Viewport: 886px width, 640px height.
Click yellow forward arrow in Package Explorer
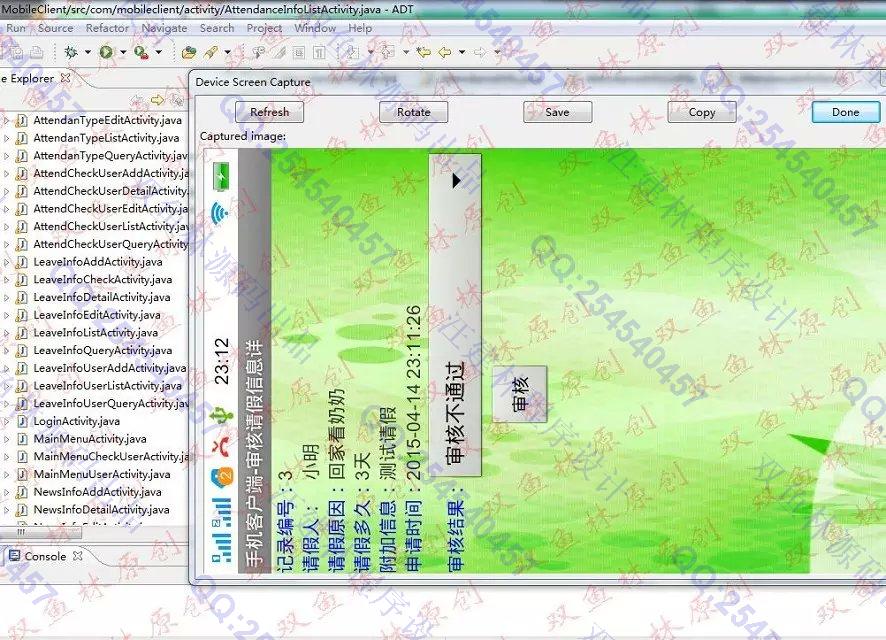coord(157,100)
